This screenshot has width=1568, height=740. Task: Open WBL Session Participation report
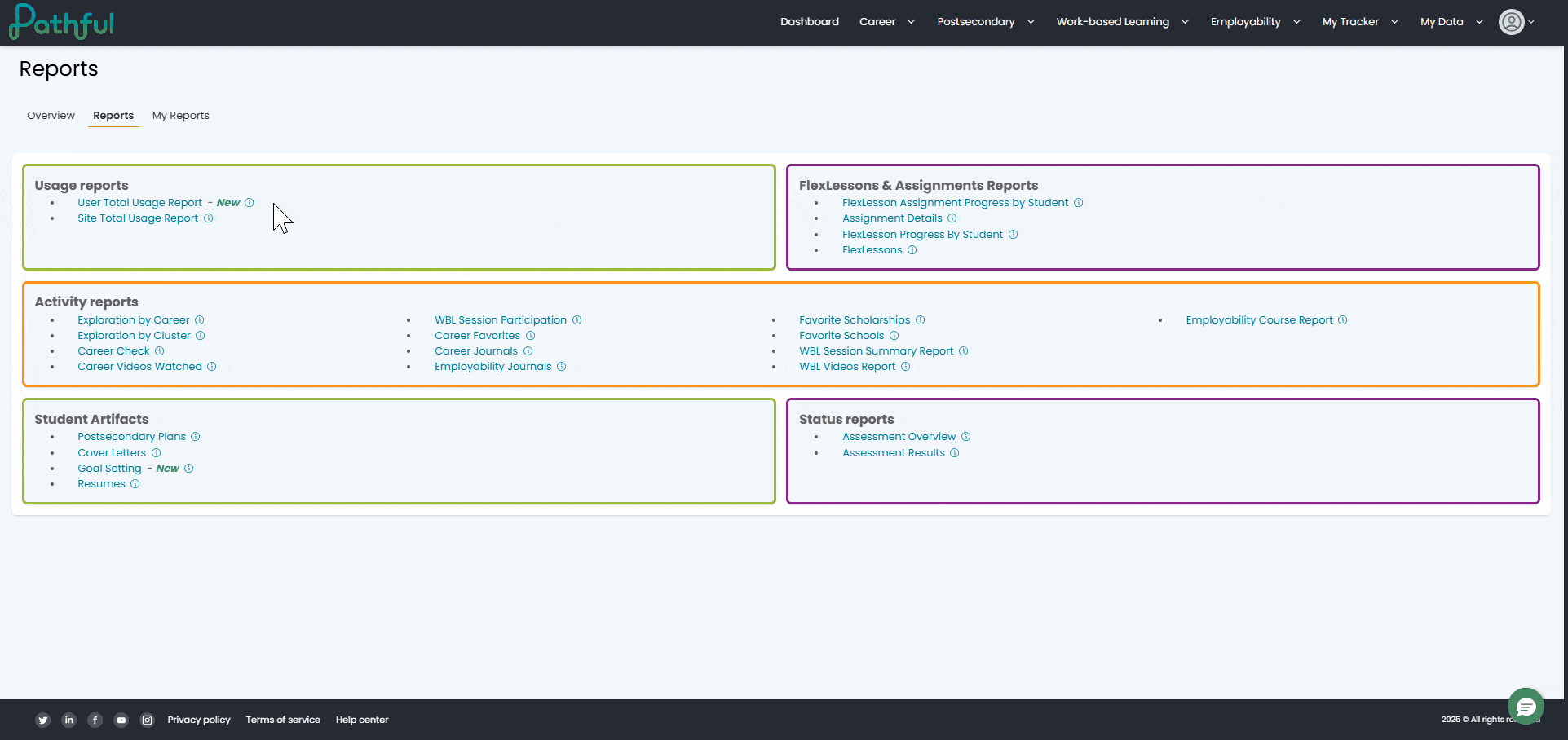tap(501, 320)
